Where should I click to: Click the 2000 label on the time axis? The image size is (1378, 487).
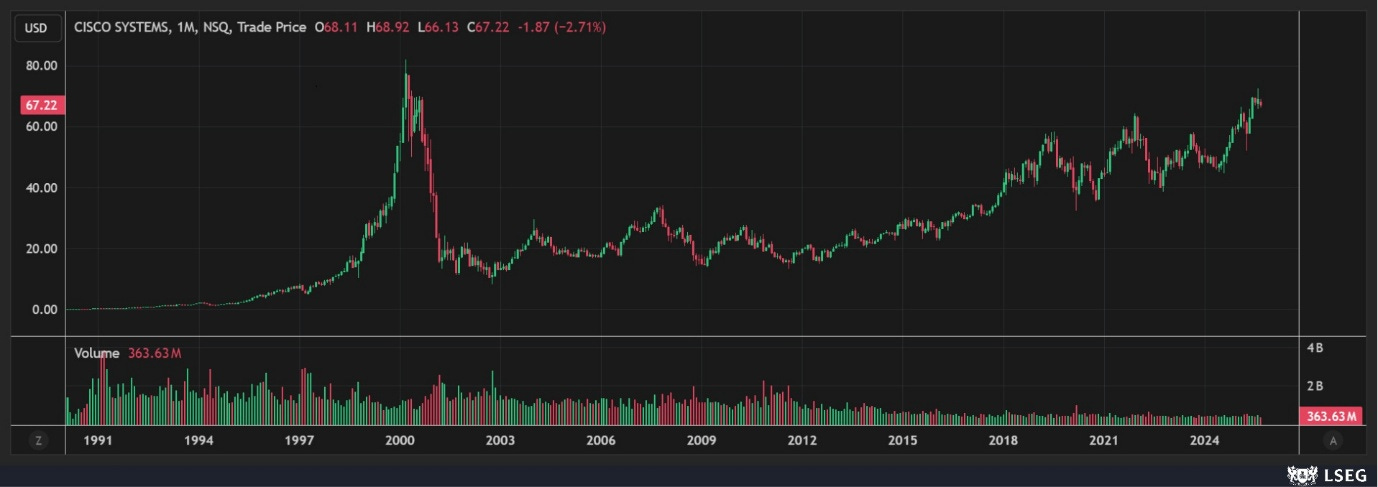[400, 441]
